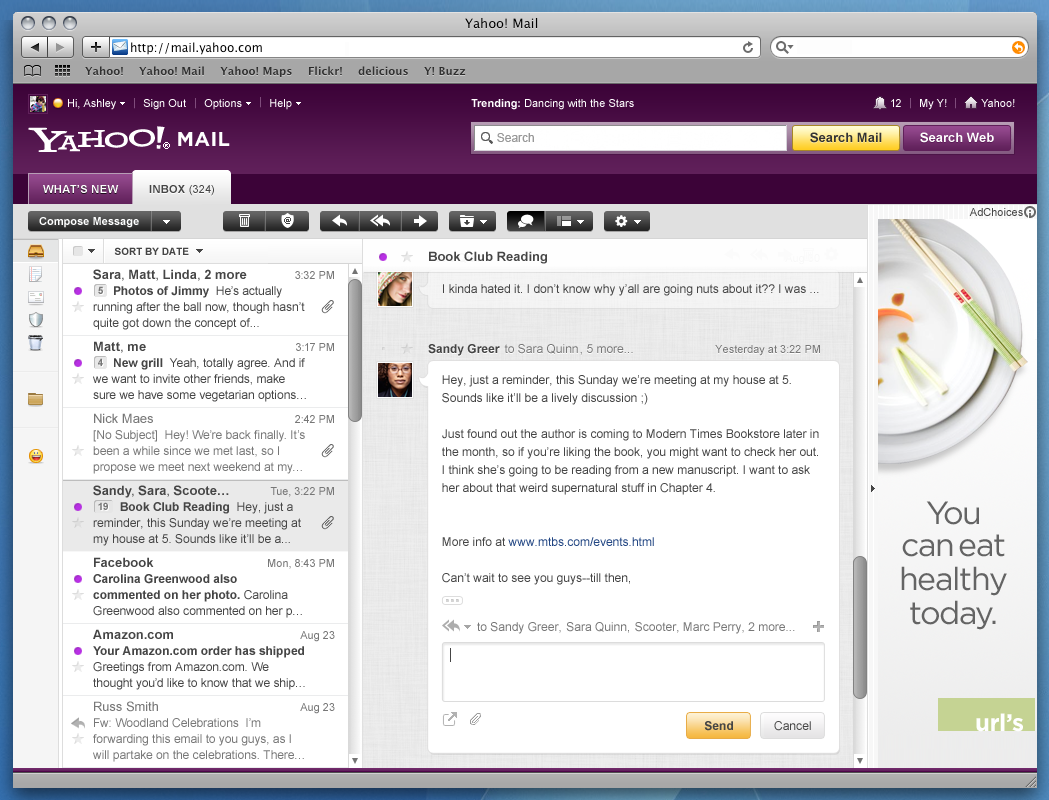The width and height of the screenshot is (1049, 800).
Task: Click message list scroll down arrow
Action: point(355,761)
